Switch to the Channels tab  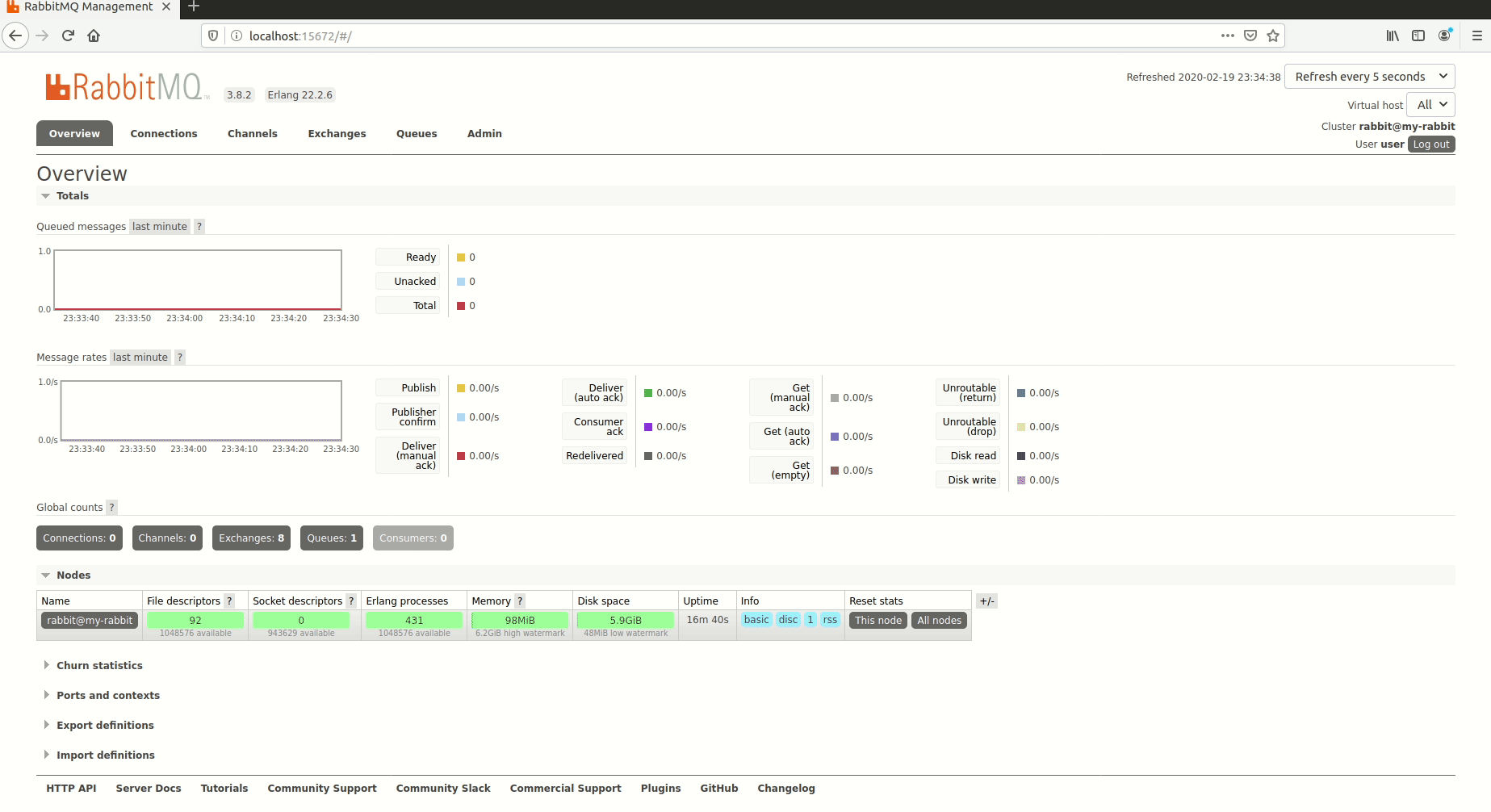point(253,134)
